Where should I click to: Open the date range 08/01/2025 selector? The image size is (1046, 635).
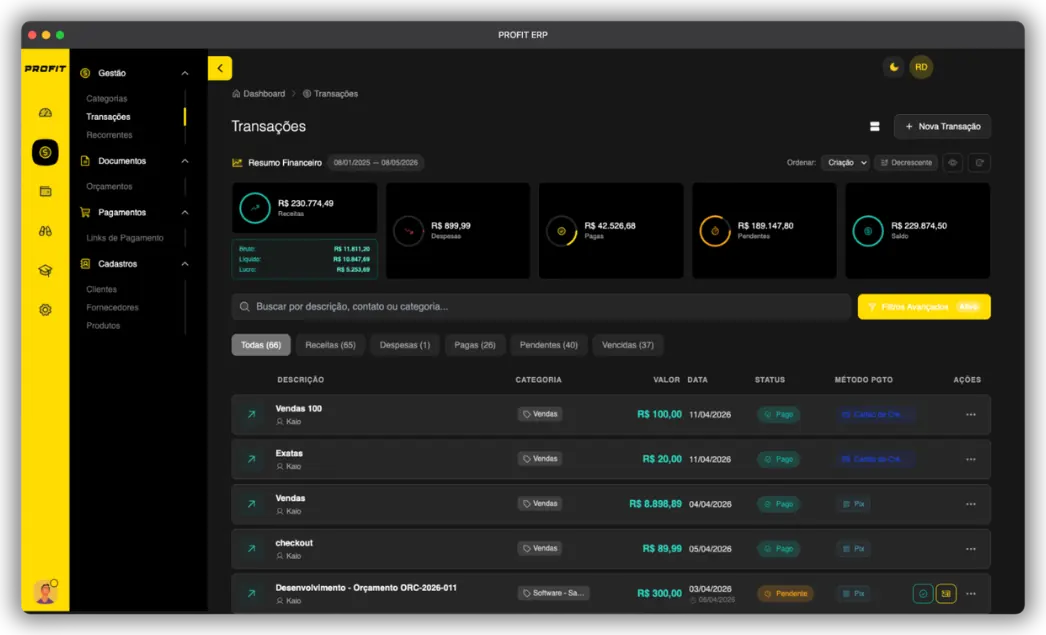pos(376,163)
